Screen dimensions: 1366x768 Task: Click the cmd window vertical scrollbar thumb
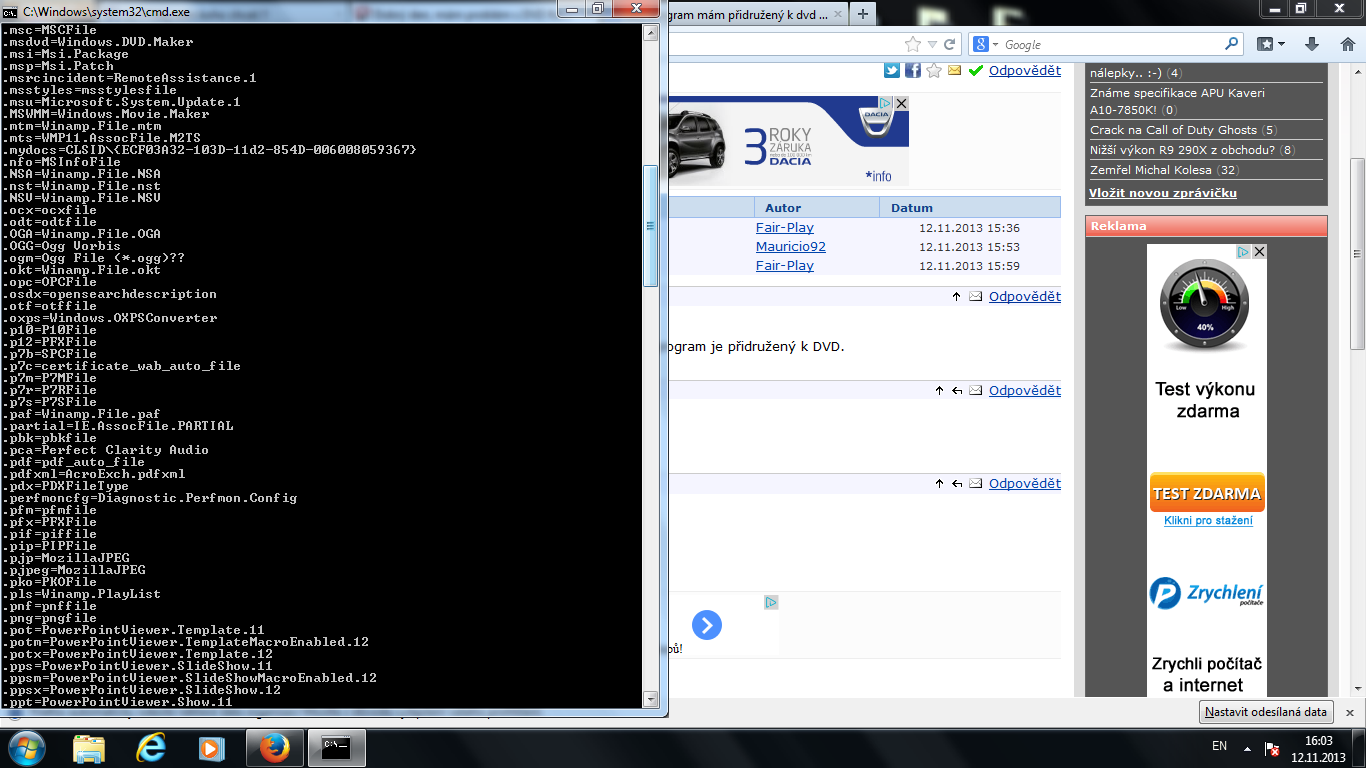(x=650, y=226)
